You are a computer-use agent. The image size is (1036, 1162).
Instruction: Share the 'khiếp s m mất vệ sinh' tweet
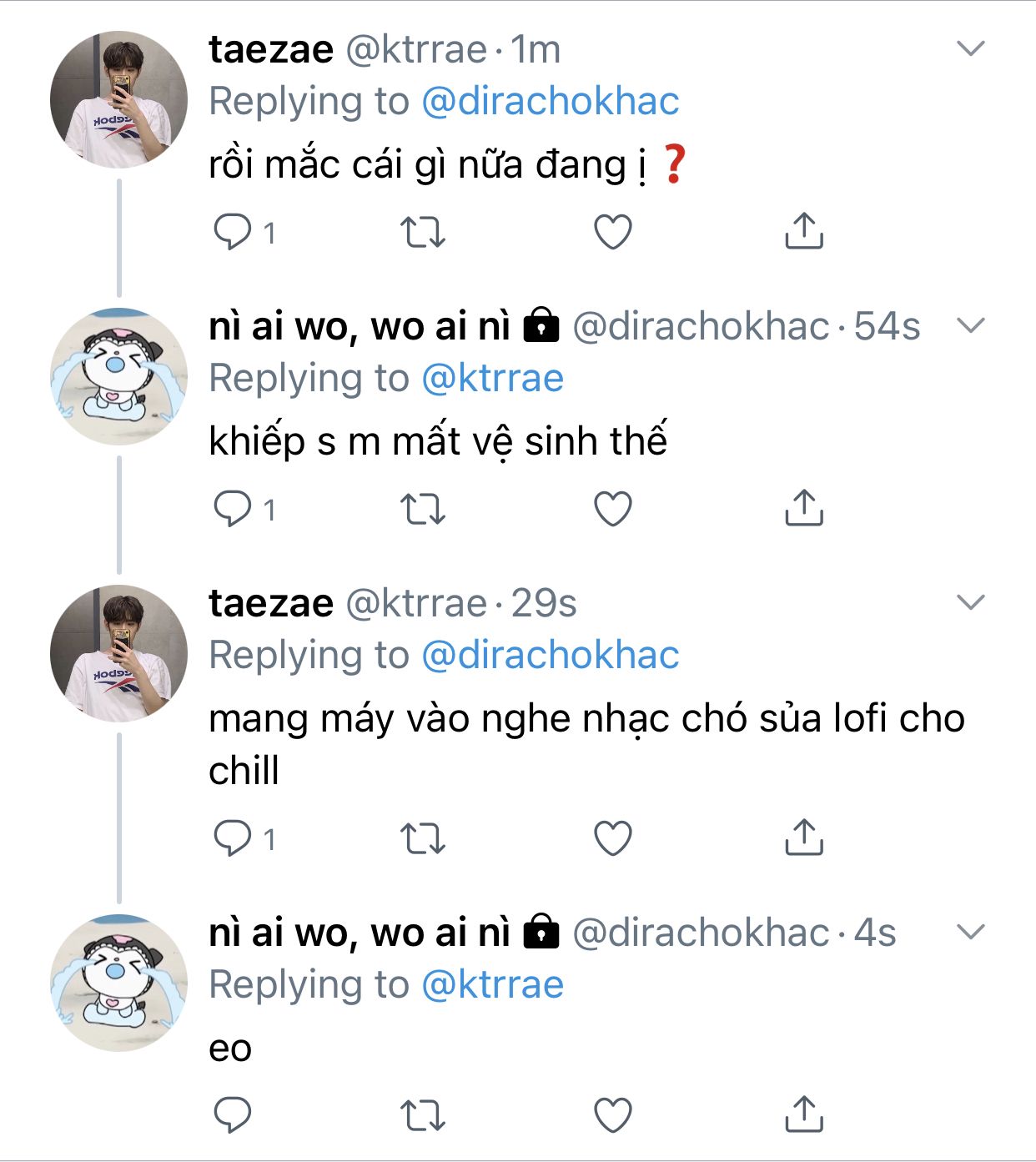[804, 508]
